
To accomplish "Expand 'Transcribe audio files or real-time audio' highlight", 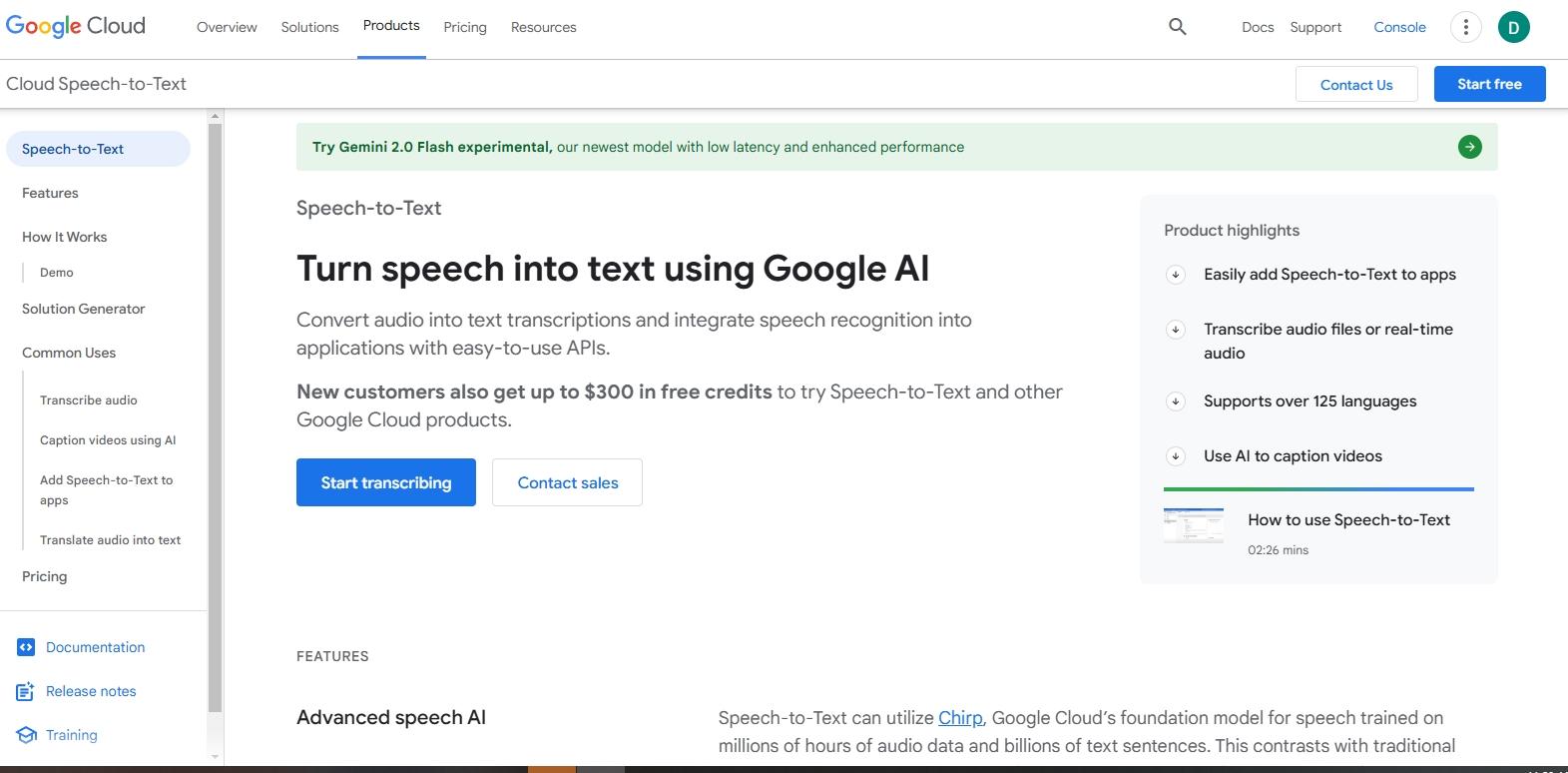I will 1176,330.
